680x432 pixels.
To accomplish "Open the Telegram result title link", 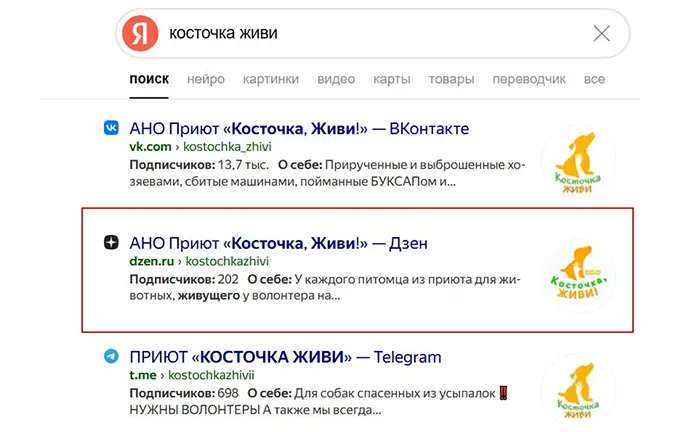I will coord(285,357).
